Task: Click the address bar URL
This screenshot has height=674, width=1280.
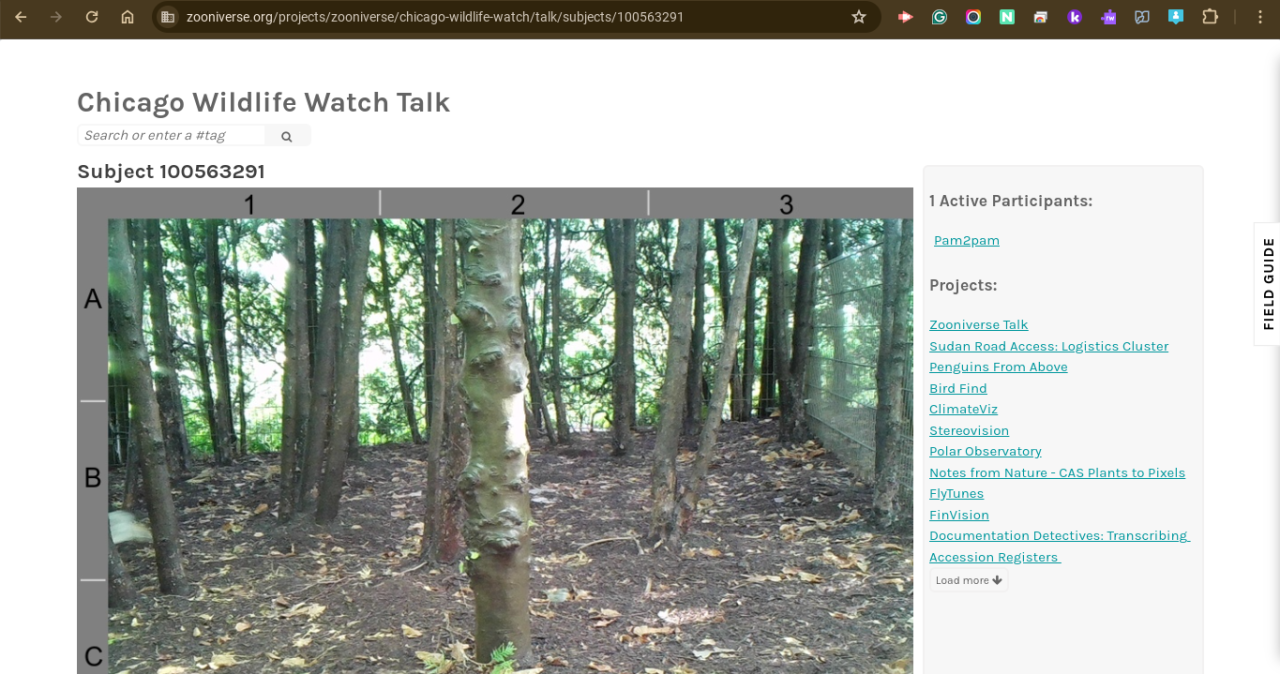Action: (x=435, y=17)
